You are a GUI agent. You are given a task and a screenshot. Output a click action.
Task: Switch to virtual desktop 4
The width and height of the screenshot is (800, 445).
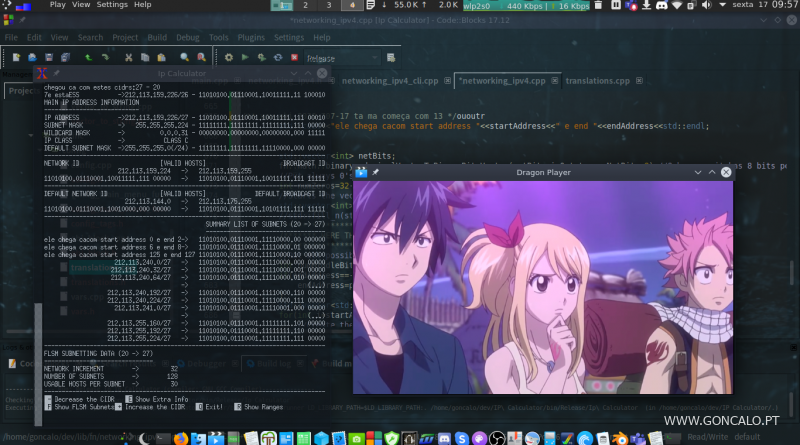352,5
